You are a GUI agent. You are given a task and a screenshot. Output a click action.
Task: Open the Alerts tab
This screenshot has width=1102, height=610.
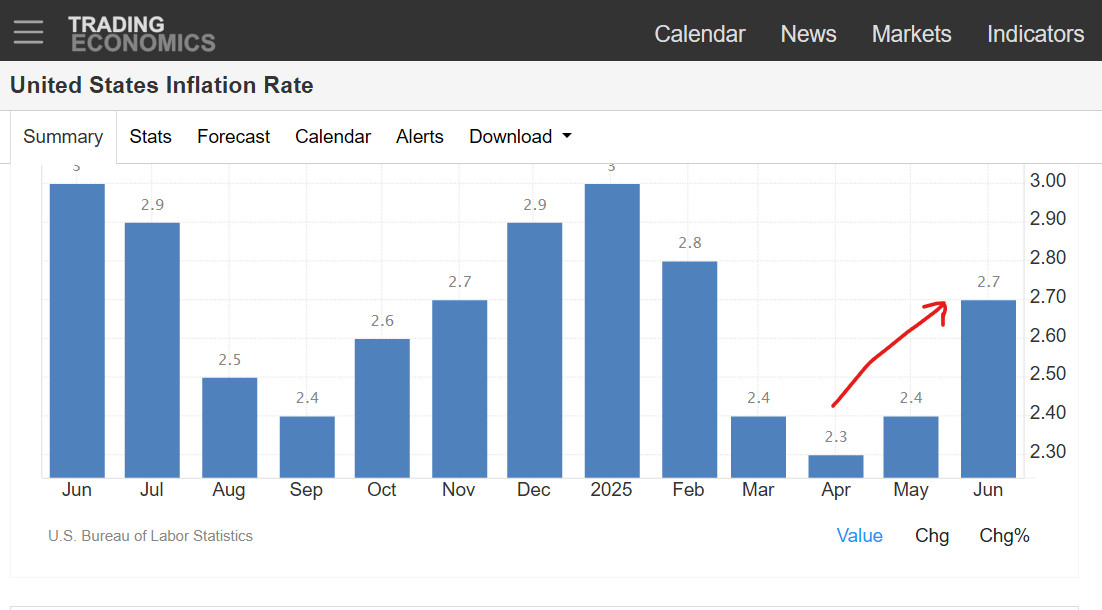point(420,136)
